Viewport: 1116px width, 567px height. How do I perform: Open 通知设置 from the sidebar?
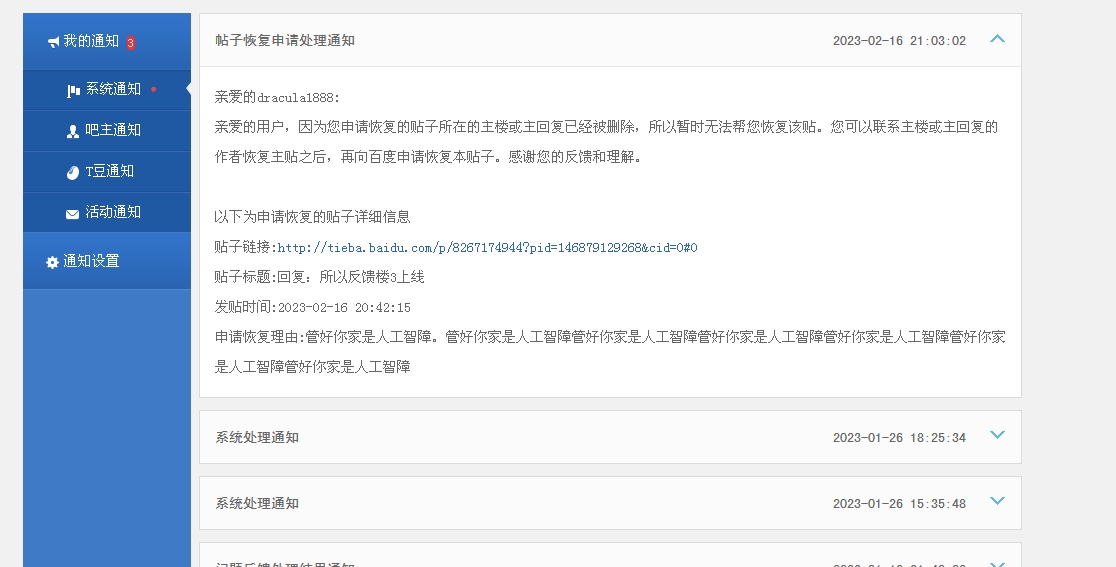91,261
